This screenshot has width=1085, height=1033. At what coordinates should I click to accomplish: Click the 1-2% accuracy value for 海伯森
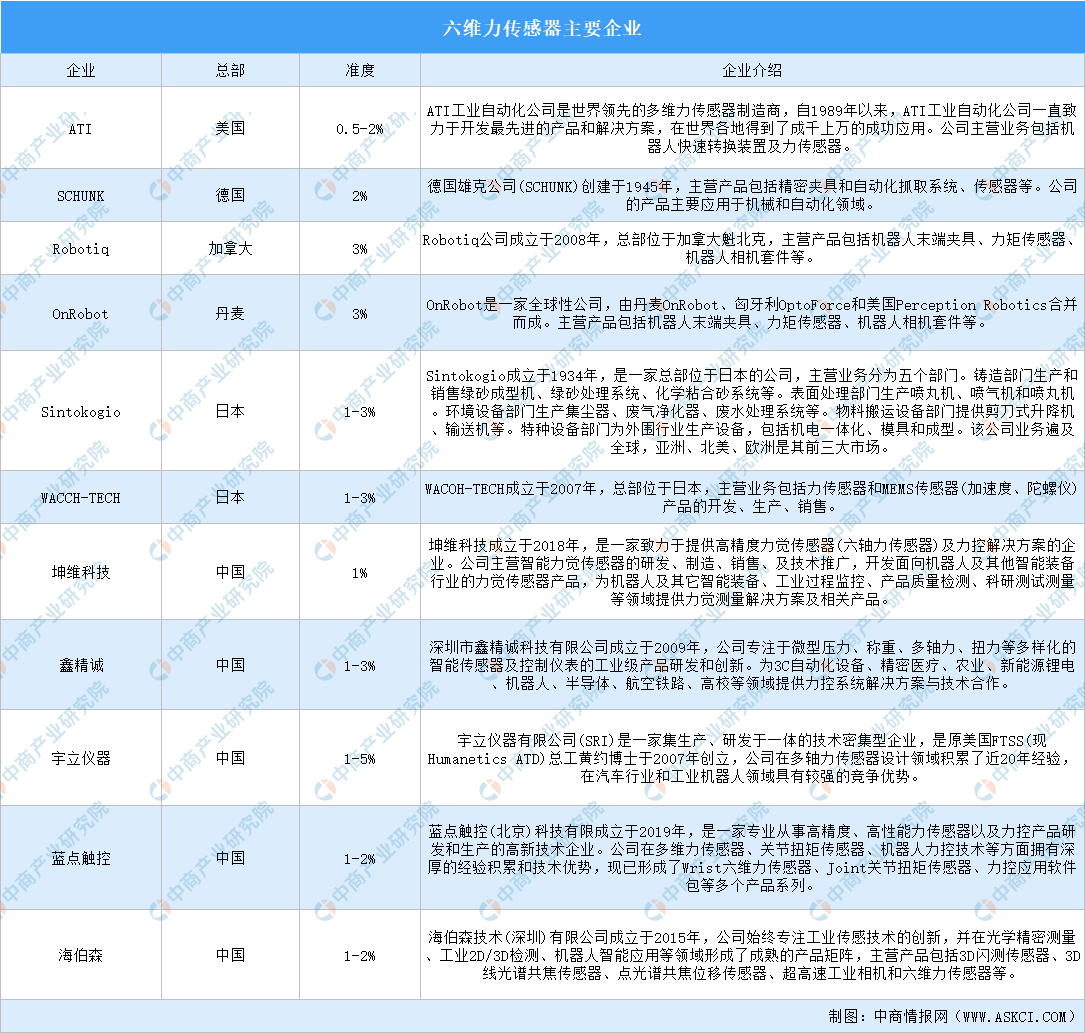tap(359, 956)
